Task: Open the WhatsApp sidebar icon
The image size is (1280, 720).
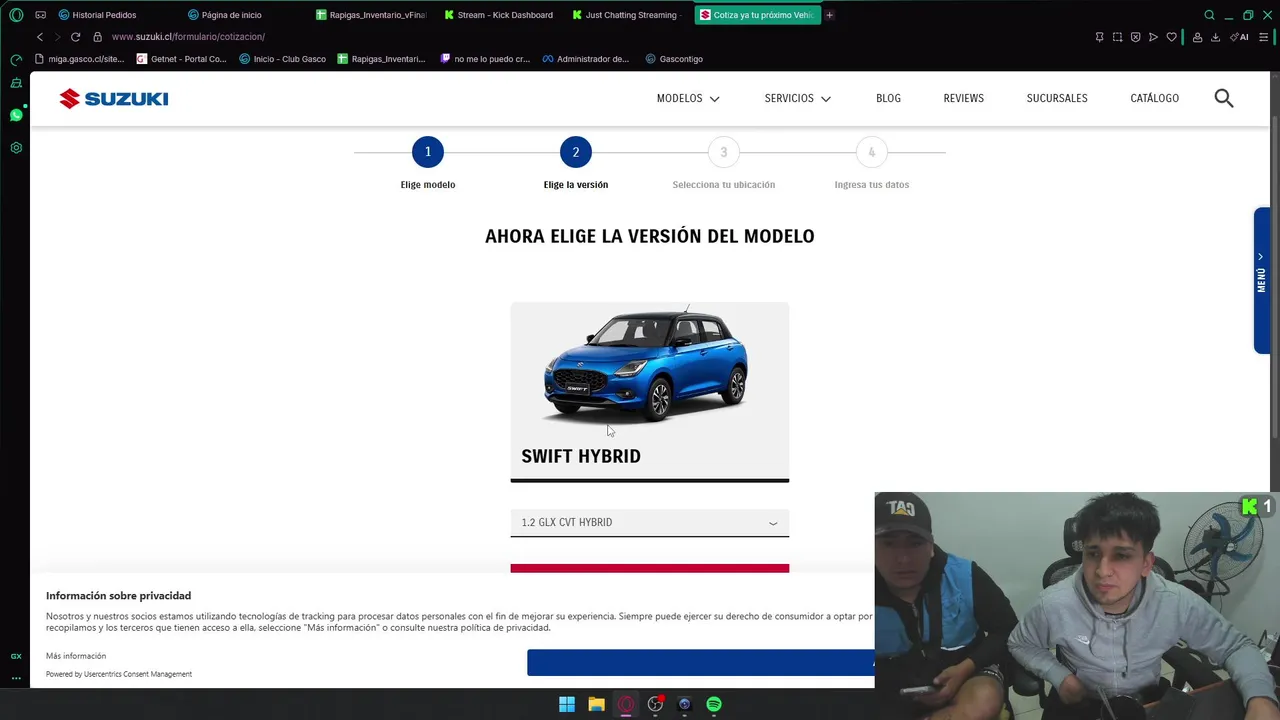Action: 16,115
